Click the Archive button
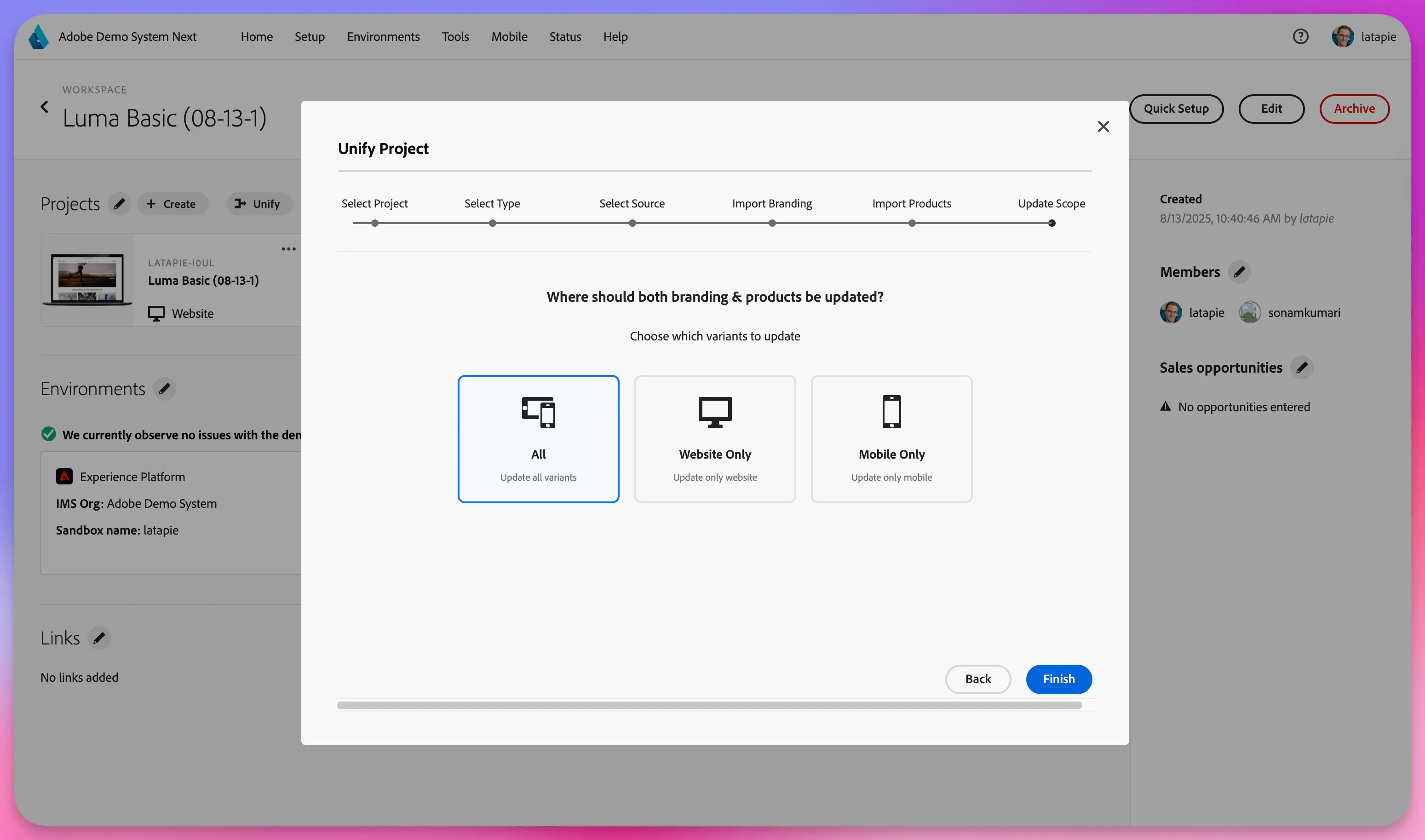Screen dimensions: 1425x840 click(1354, 109)
